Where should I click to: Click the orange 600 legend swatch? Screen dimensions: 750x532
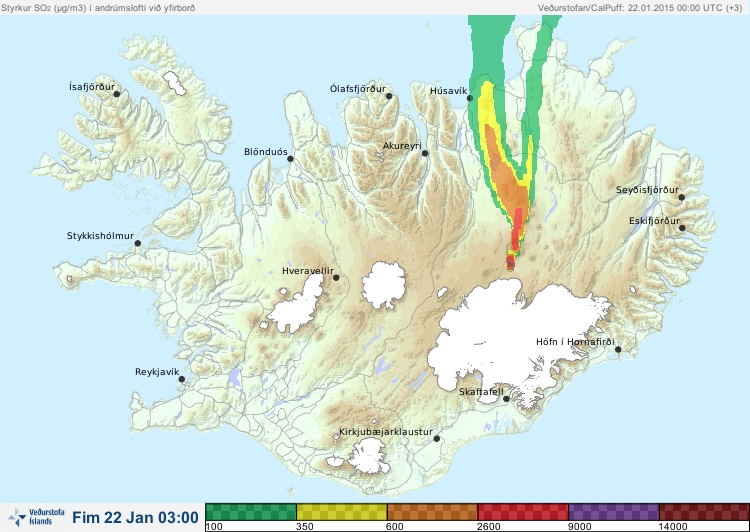click(432, 512)
